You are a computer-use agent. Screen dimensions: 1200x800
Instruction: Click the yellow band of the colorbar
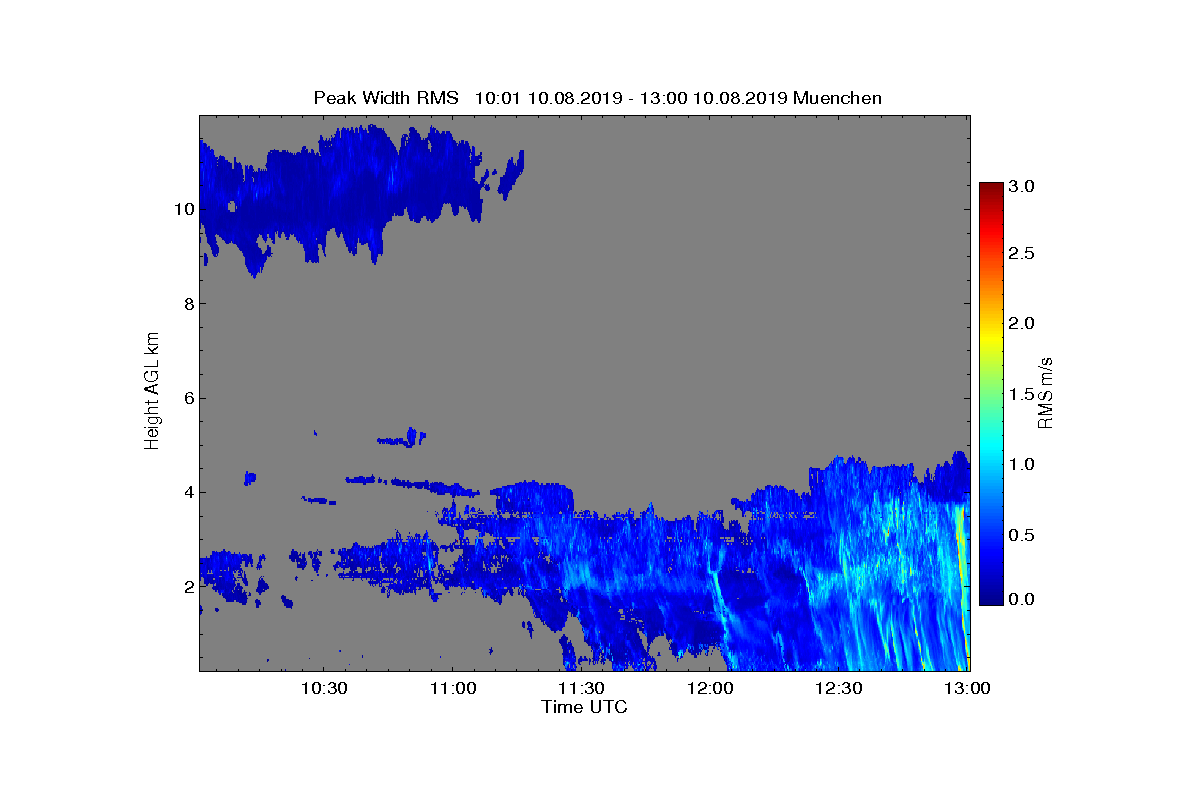[x=990, y=337]
